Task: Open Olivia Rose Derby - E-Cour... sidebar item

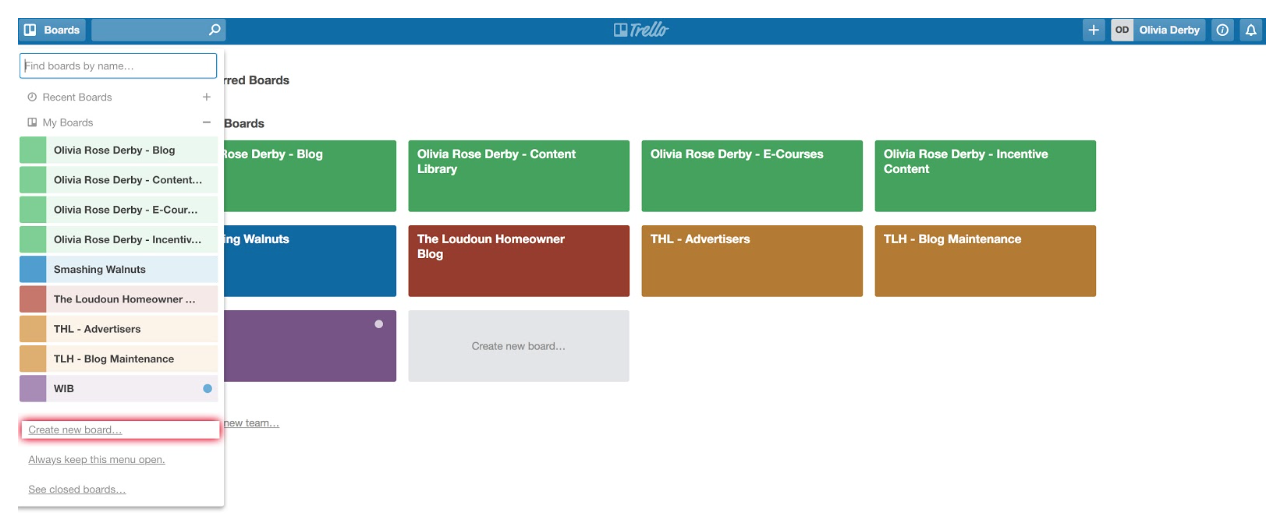Action: (x=118, y=210)
